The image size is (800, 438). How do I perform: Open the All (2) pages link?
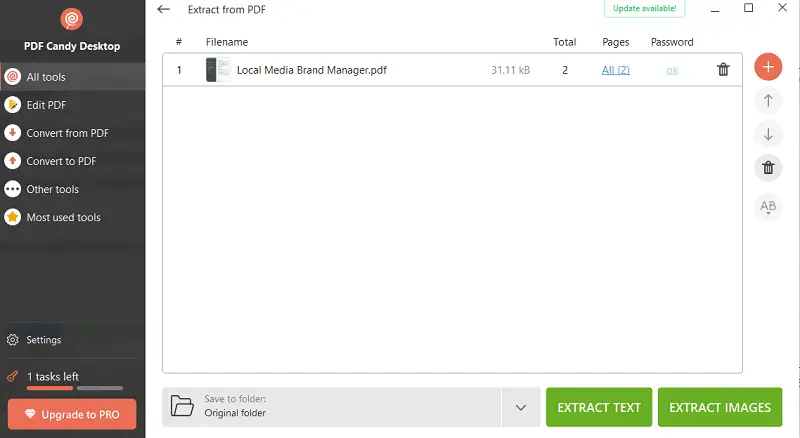point(615,70)
